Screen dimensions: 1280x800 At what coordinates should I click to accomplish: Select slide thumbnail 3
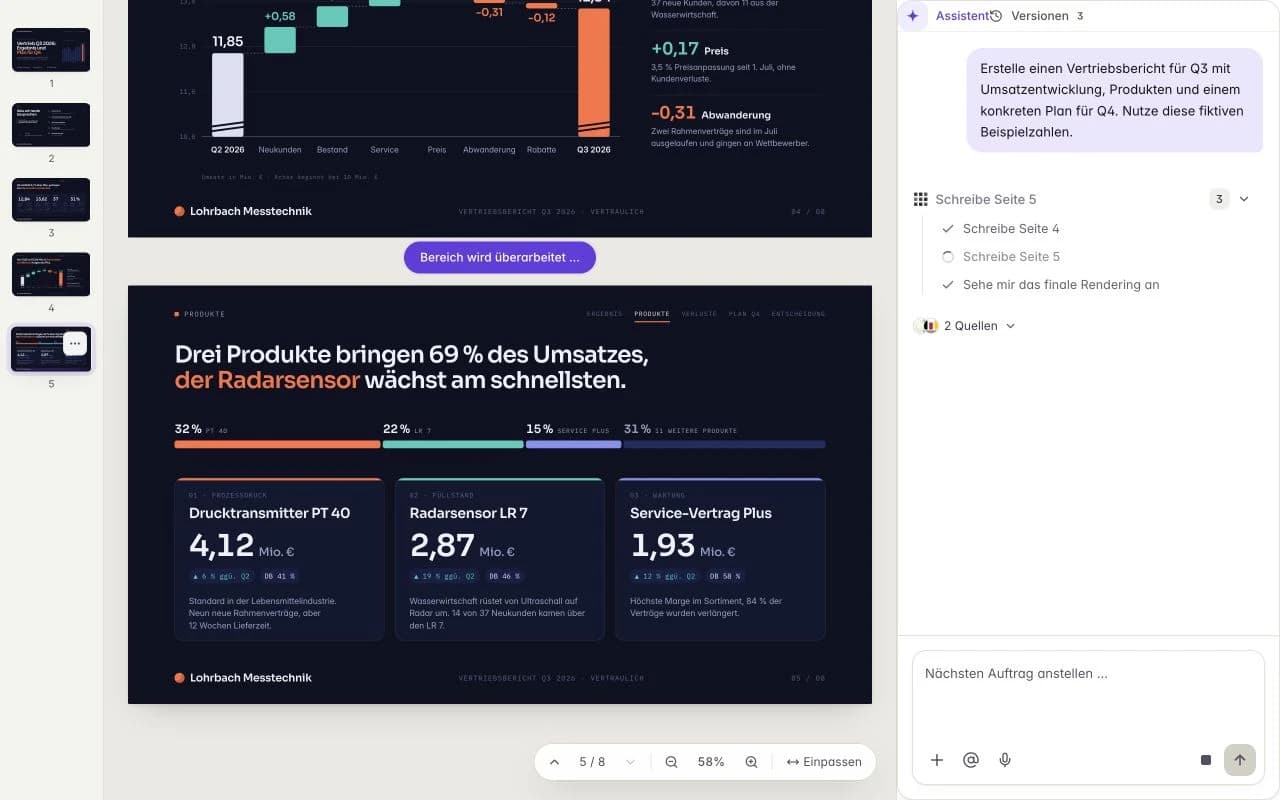51,200
